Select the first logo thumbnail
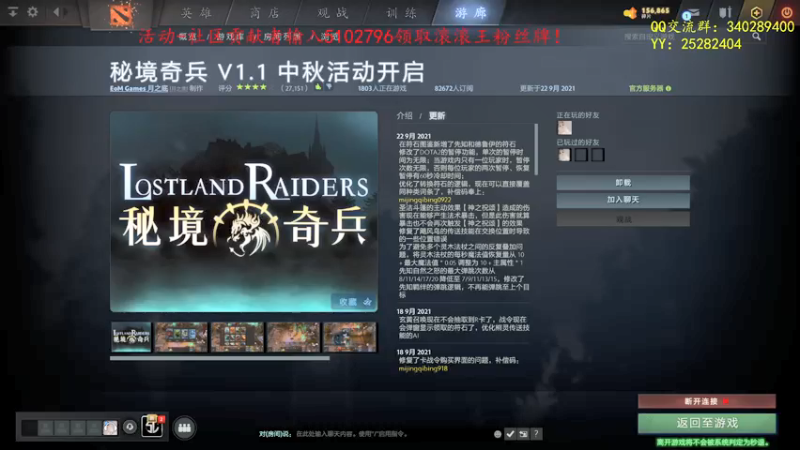 tap(131, 337)
